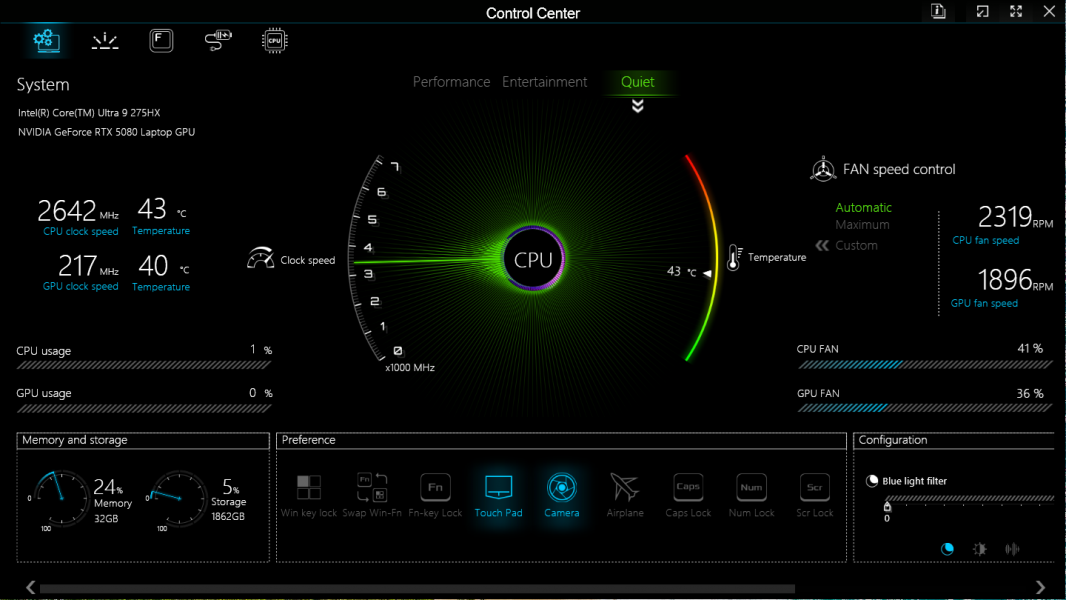
Task: Choose Custom fan speed mode
Action: click(x=856, y=245)
